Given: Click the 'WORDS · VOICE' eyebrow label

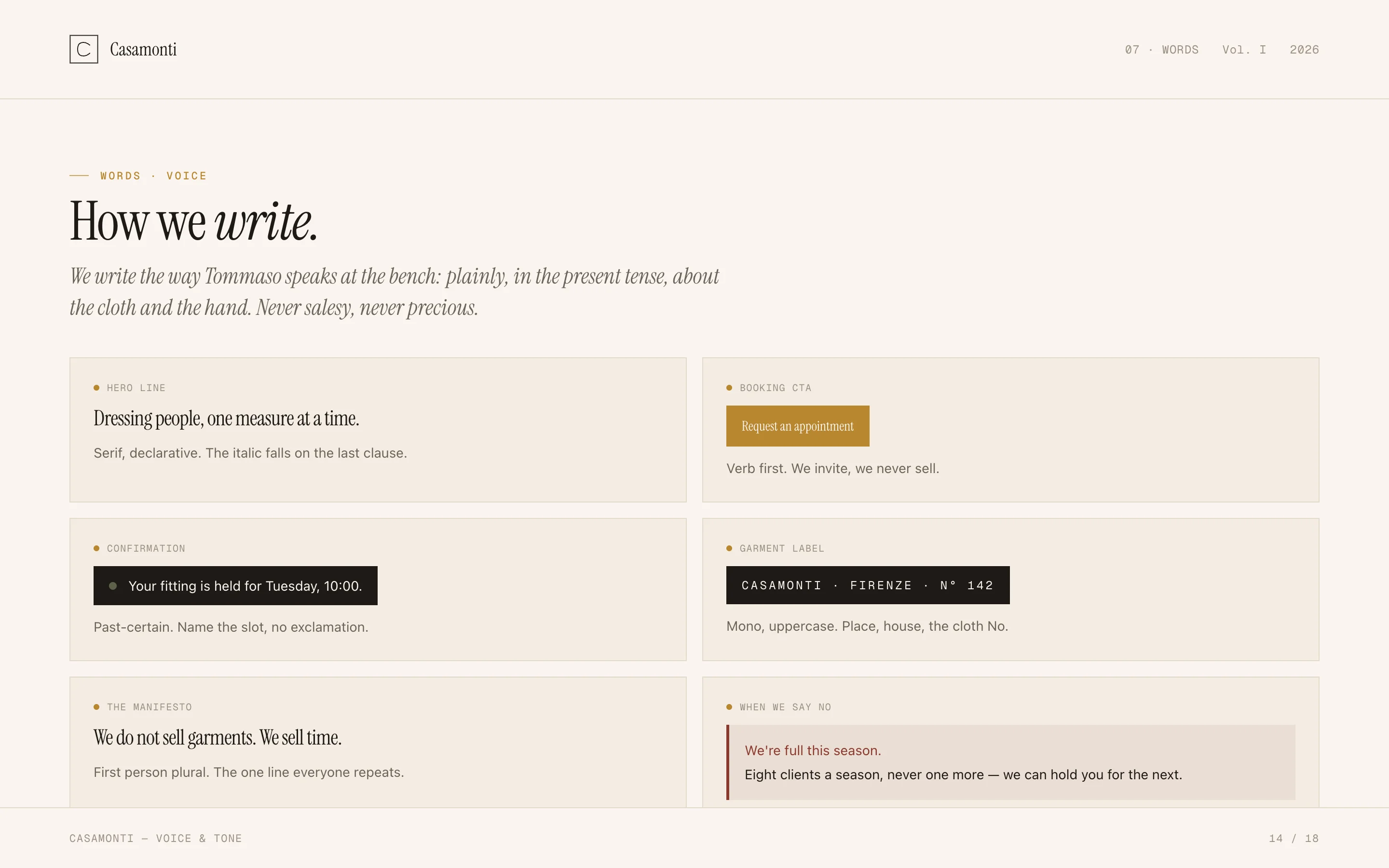Looking at the screenshot, I should tap(153, 176).
